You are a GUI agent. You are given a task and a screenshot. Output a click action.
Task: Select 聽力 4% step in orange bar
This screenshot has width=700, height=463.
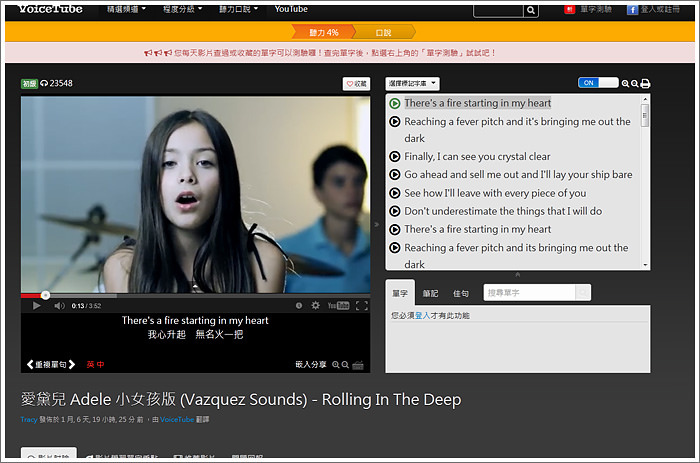[324, 32]
